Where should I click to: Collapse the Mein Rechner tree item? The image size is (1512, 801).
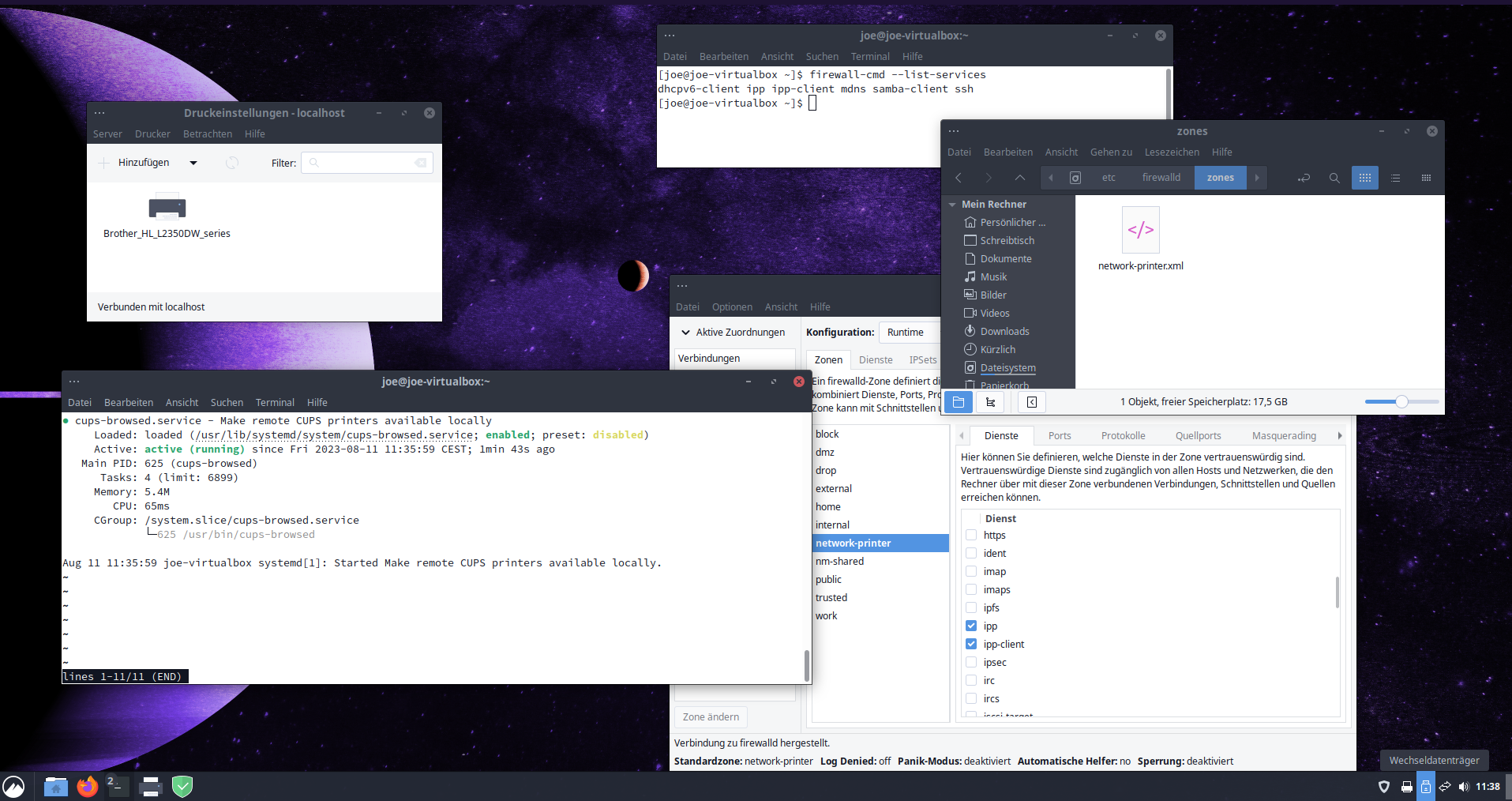[951, 204]
